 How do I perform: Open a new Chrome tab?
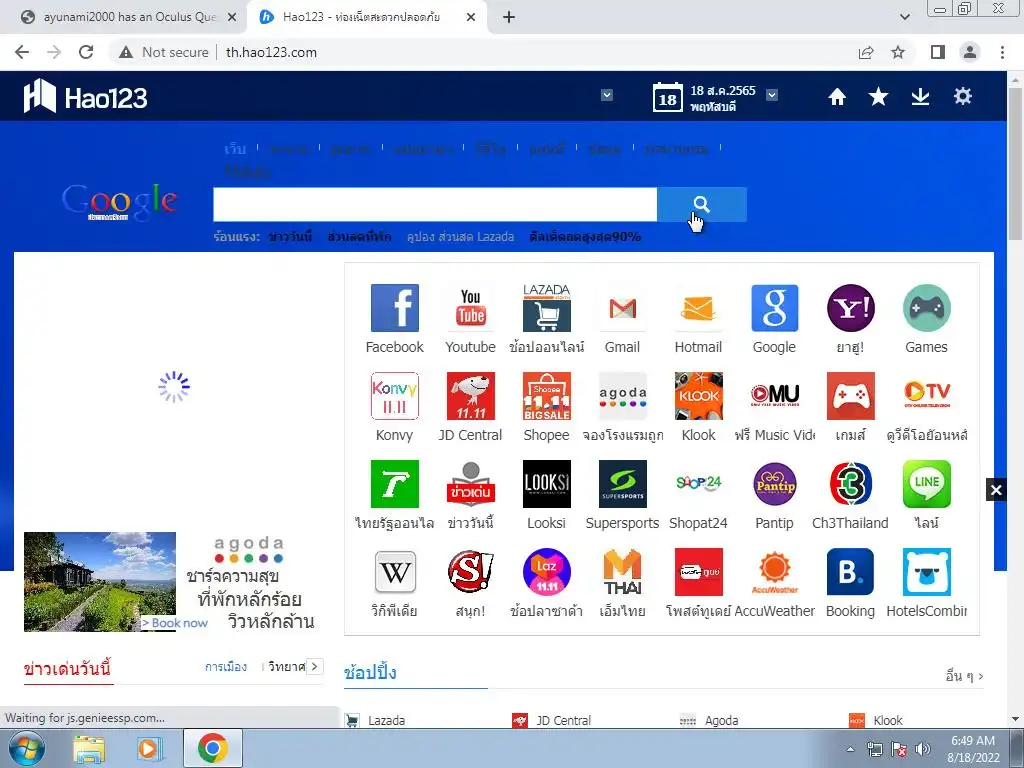tap(509, 17)
